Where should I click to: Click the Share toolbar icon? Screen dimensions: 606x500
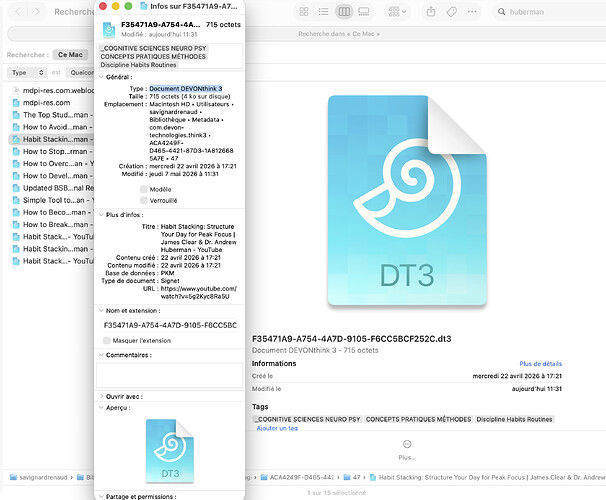coord(431,12)
